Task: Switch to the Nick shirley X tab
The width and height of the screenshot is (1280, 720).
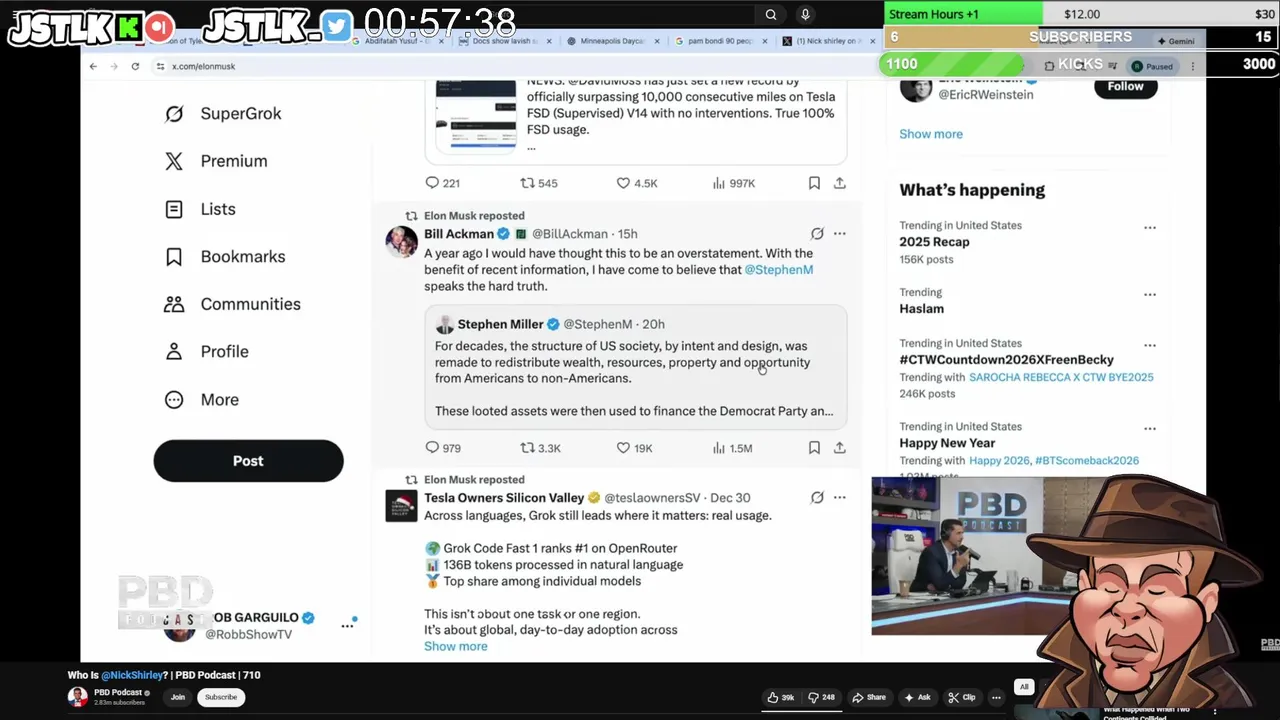Action: tap(828, 41)
